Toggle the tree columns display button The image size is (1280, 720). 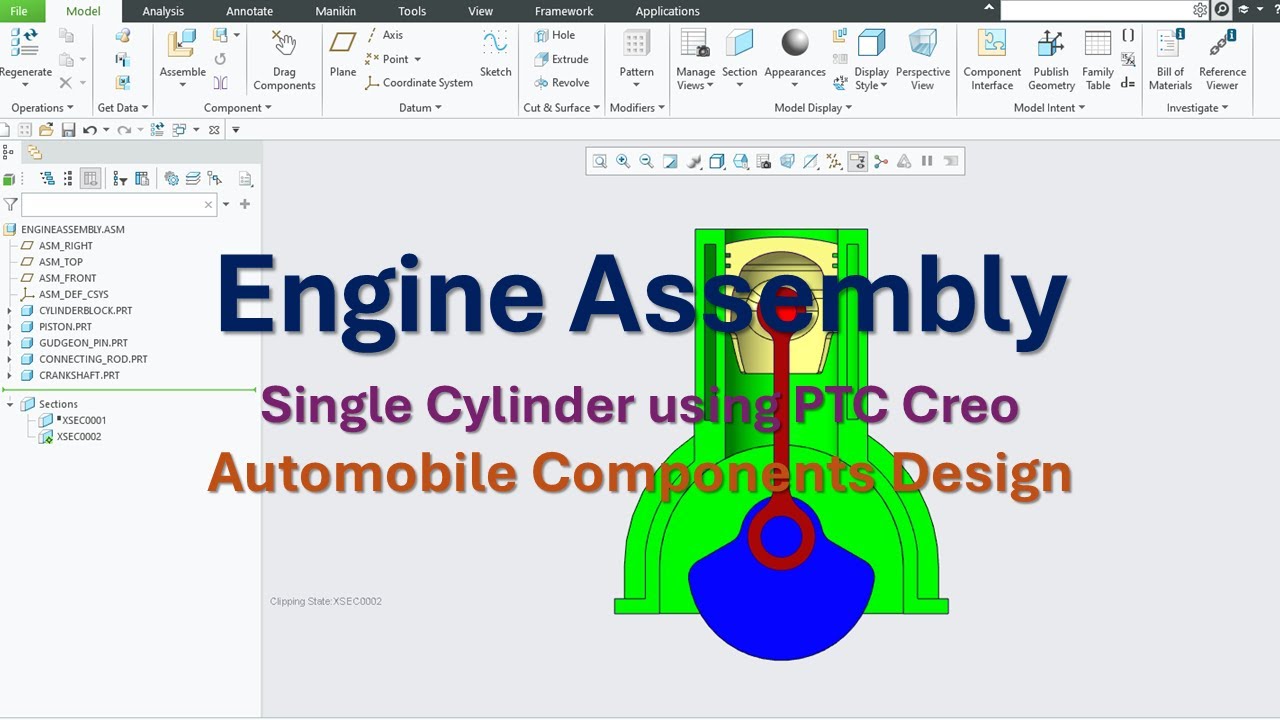coord(91,179)
